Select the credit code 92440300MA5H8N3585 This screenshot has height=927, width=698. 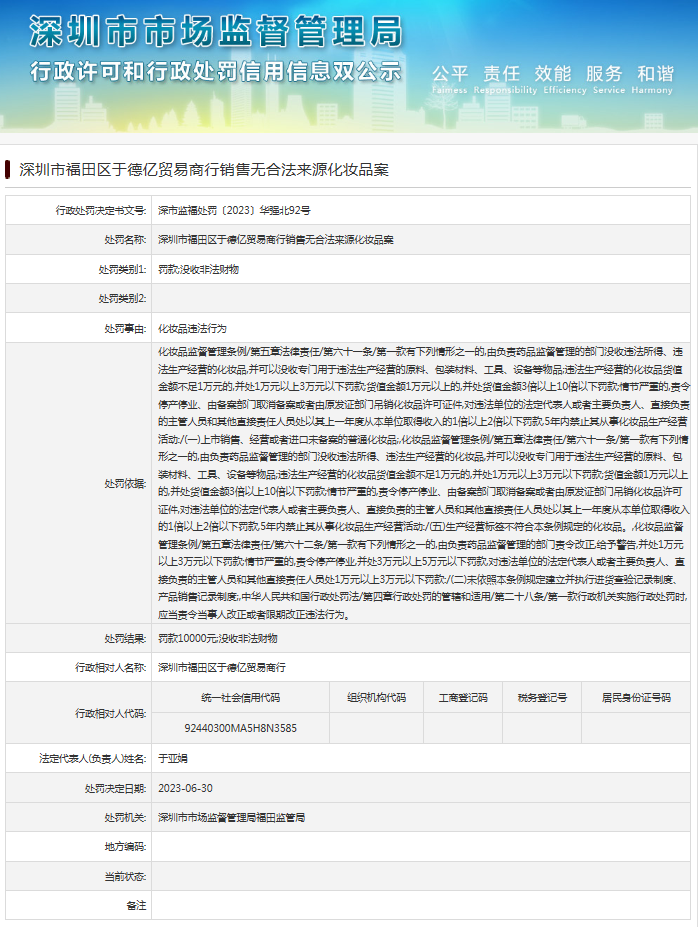click(241, 728)
